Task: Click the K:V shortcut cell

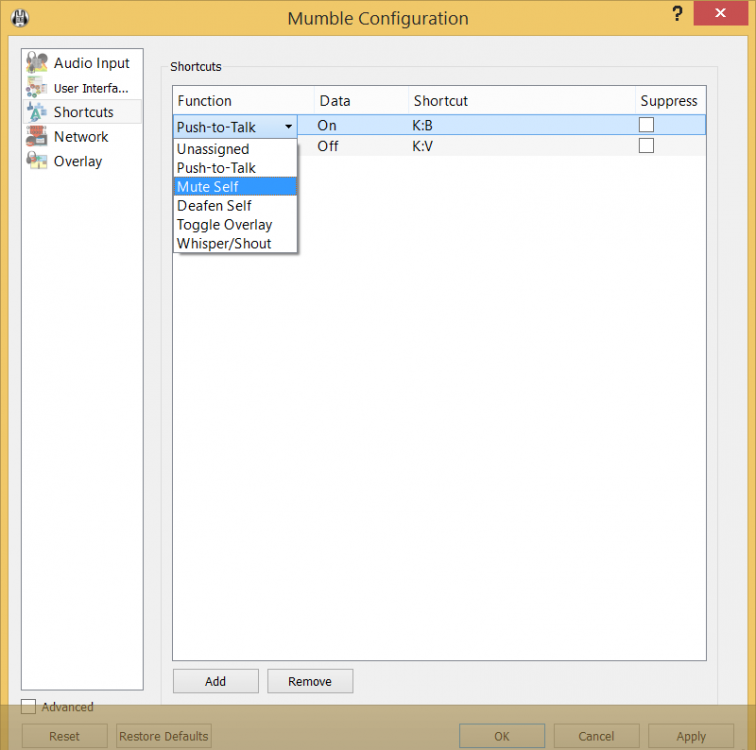Action: (x=423, y=146)
